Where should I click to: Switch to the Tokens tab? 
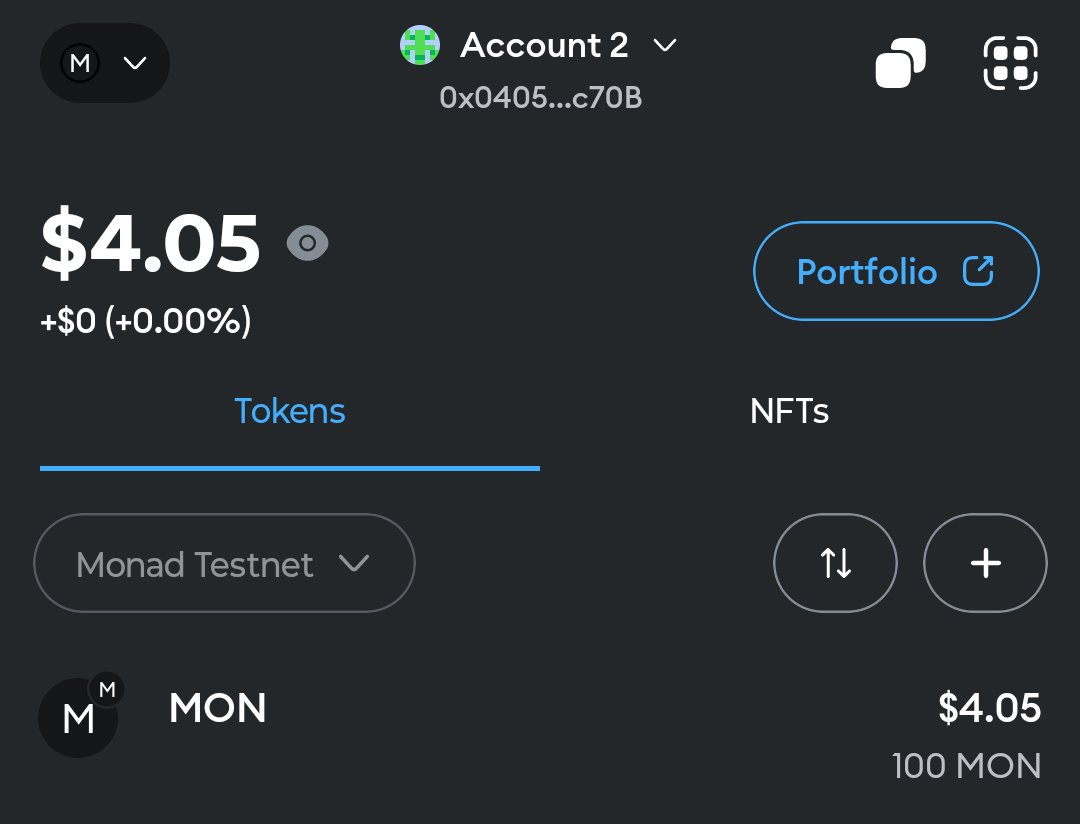pyautogui.click(x=290, y=411)
